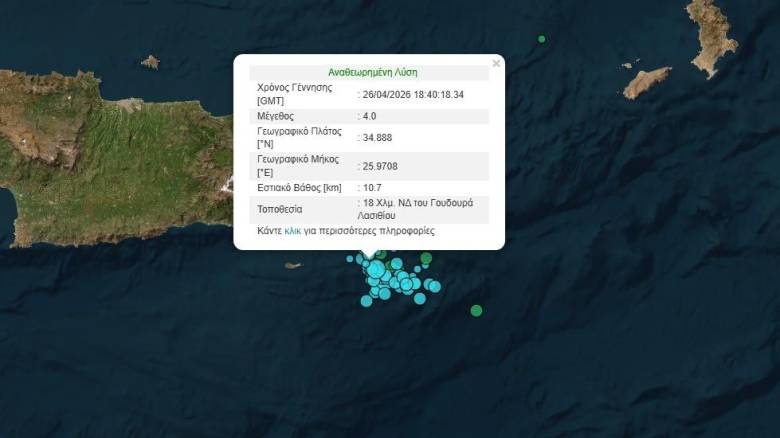
Task: Select the small green marker at the map's top
Action: click(x=542, y=39)
